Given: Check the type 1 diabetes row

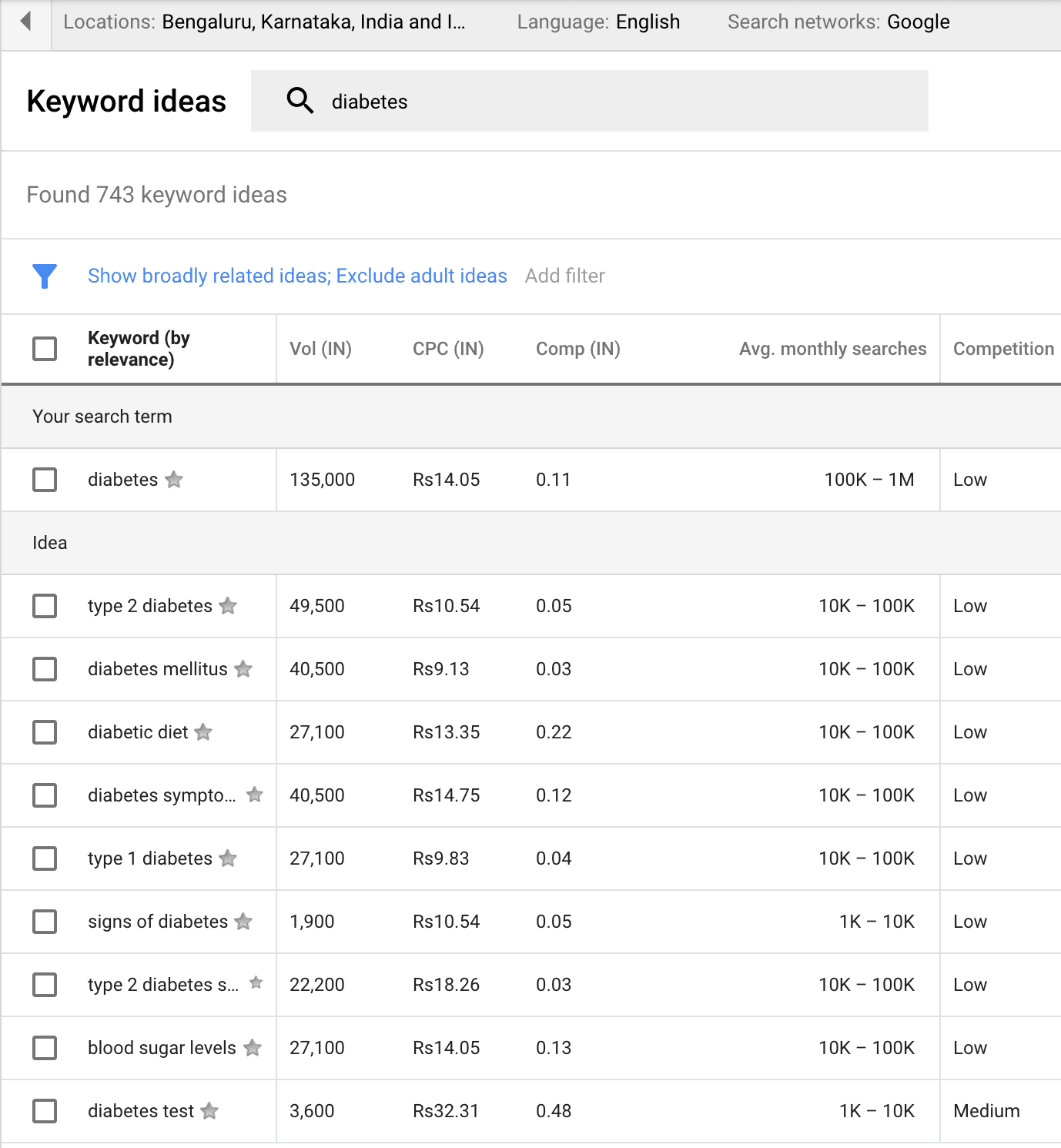Looking at the screenshot, I should [45, 858].
